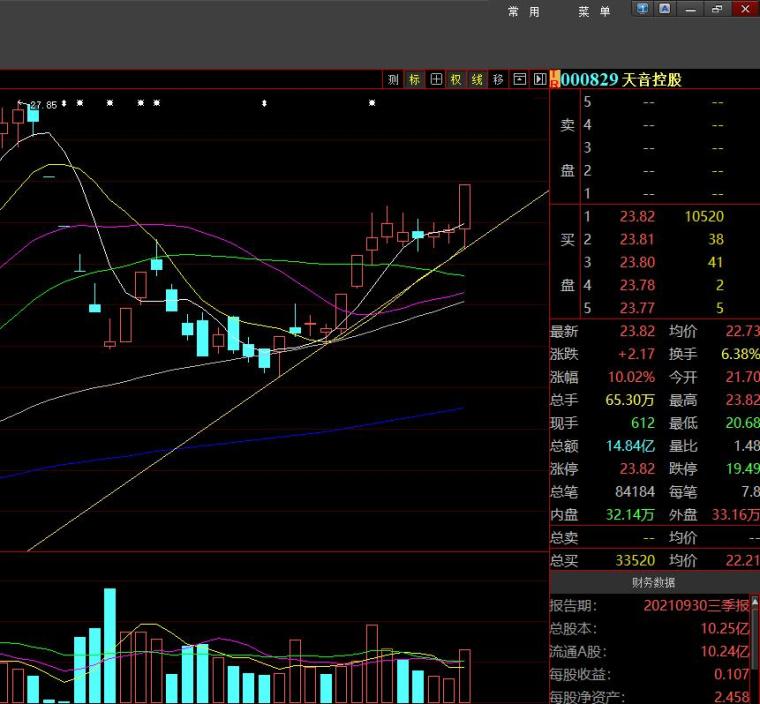
Task: Toggle the 线 drawing line button
Action: tap(477, 79)
